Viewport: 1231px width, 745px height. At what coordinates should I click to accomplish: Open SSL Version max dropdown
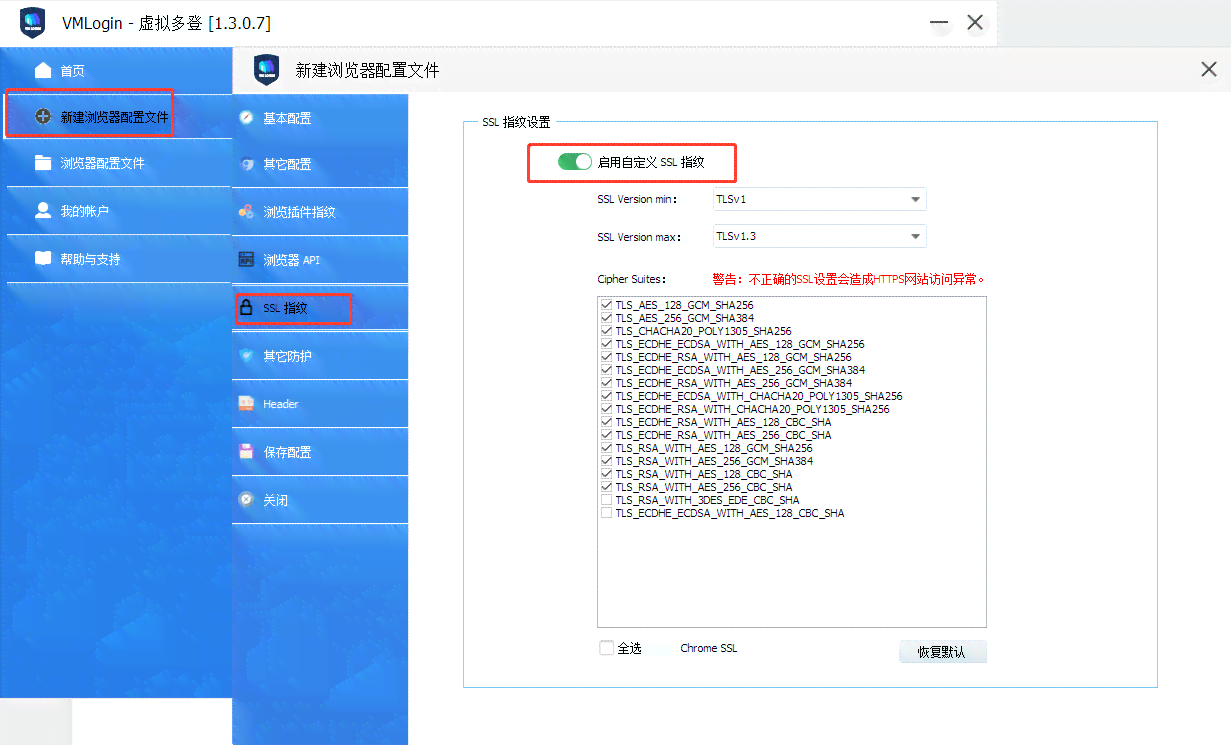pyautogui.click(x=819, y=237)
